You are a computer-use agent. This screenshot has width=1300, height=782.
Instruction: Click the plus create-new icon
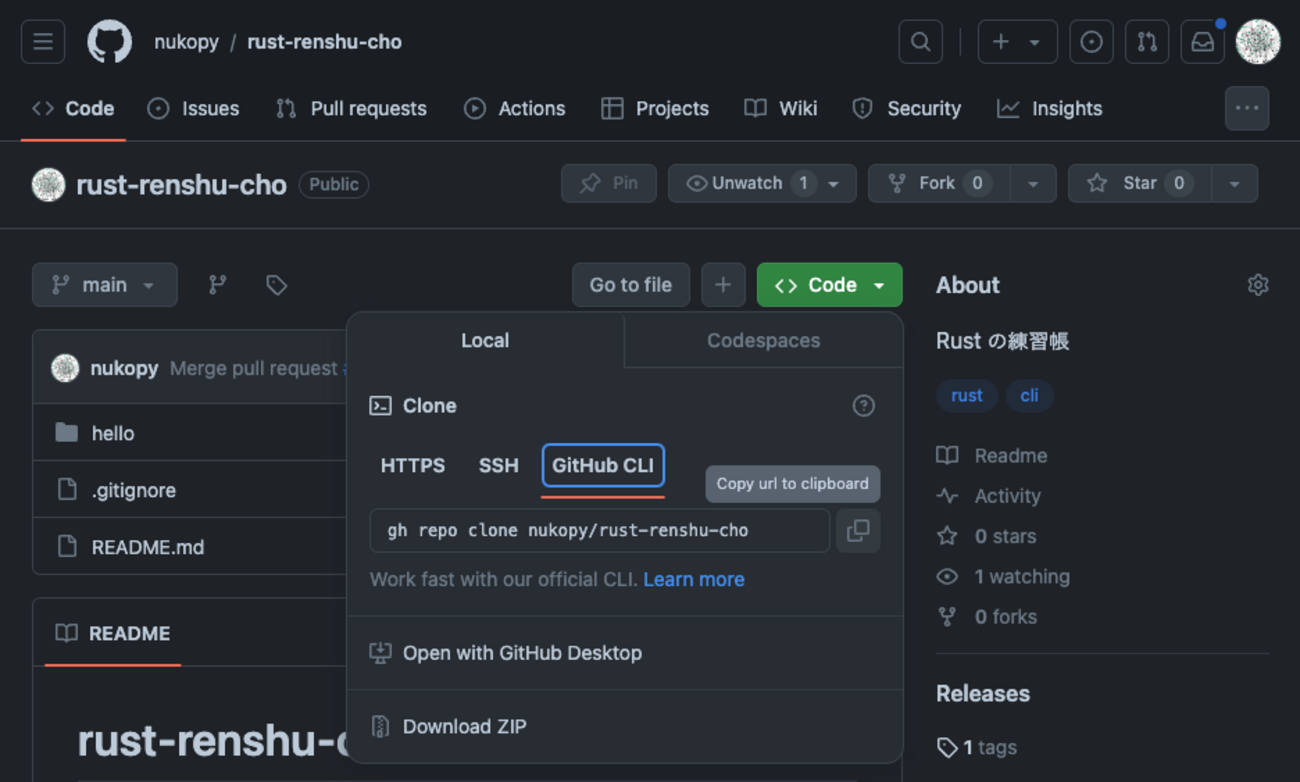click(x=1001, y=42)
